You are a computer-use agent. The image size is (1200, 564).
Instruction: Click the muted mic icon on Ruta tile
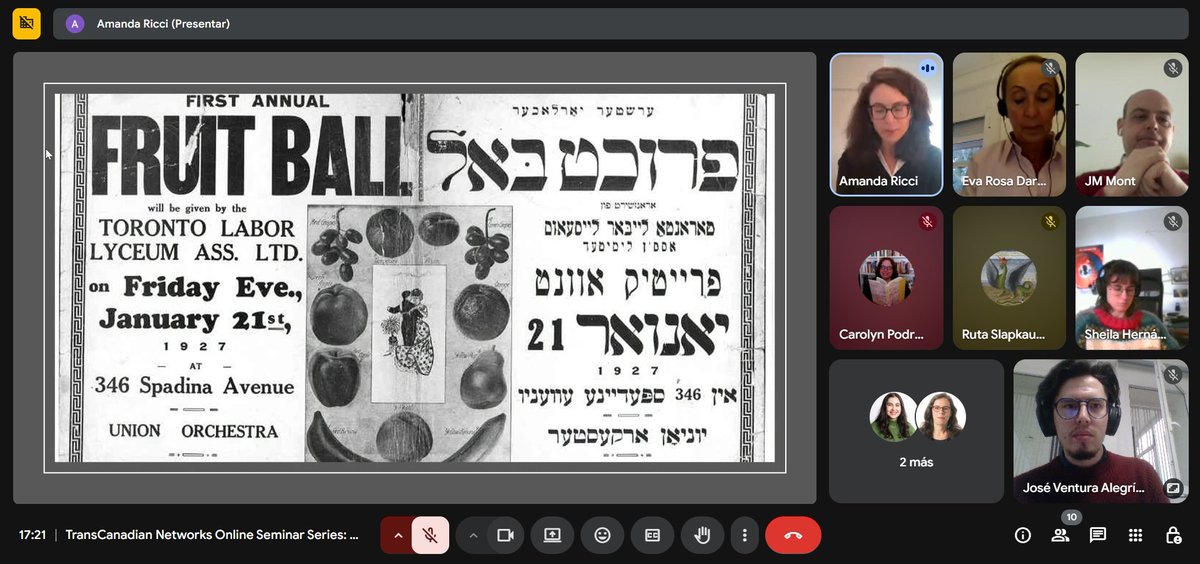point(1050,222)
